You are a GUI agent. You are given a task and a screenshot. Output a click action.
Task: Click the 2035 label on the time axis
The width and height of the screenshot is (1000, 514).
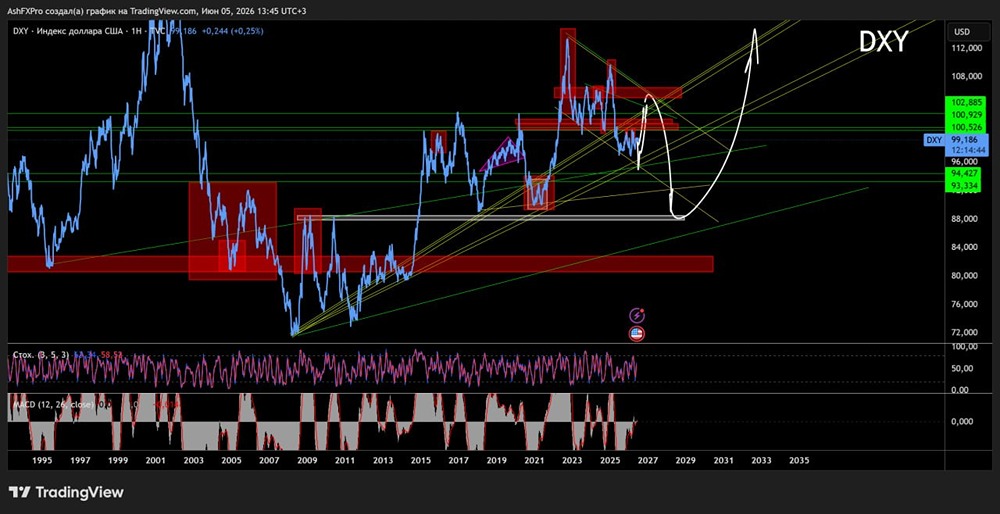tap(798, 460)
